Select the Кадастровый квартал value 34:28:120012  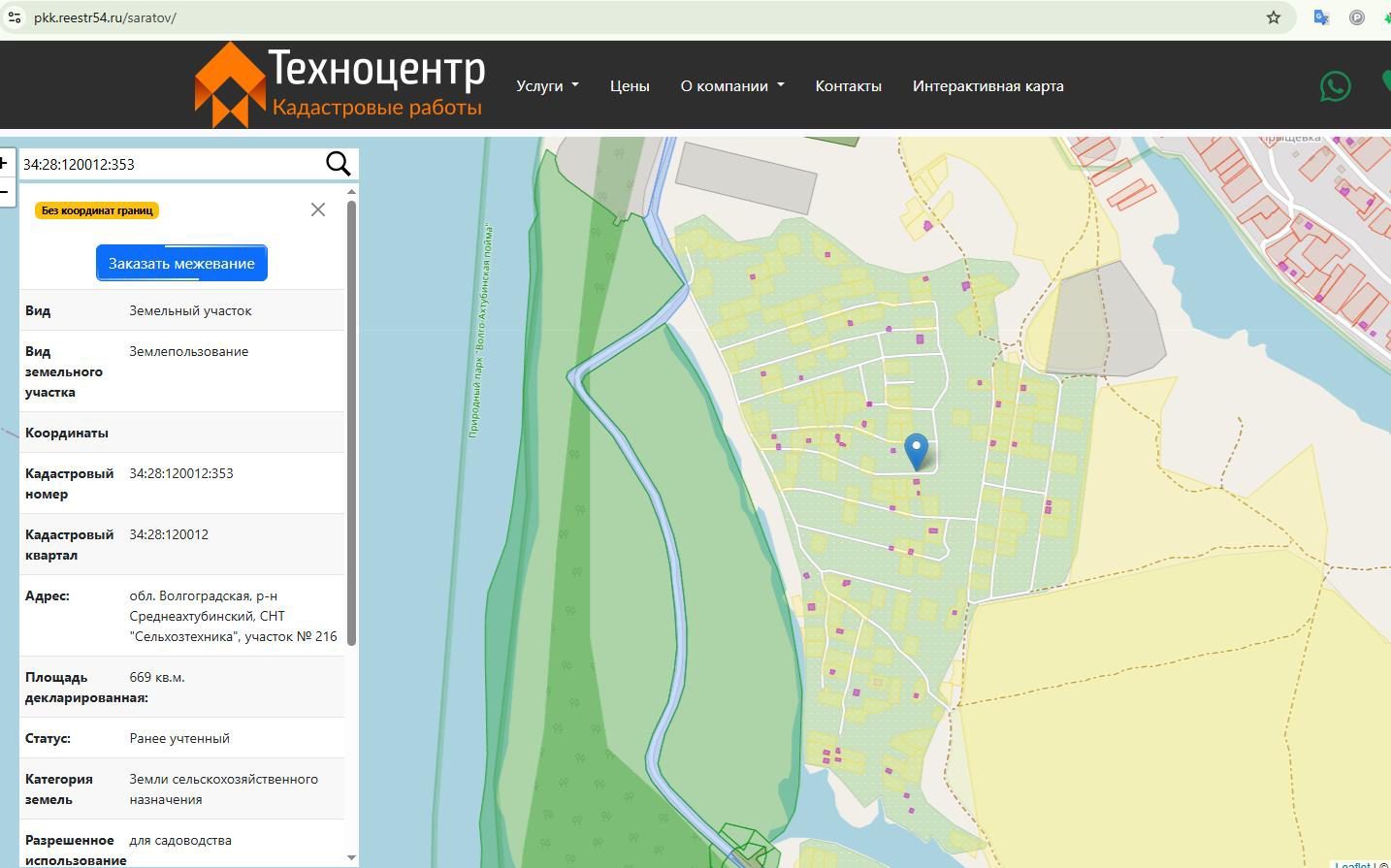169,534
